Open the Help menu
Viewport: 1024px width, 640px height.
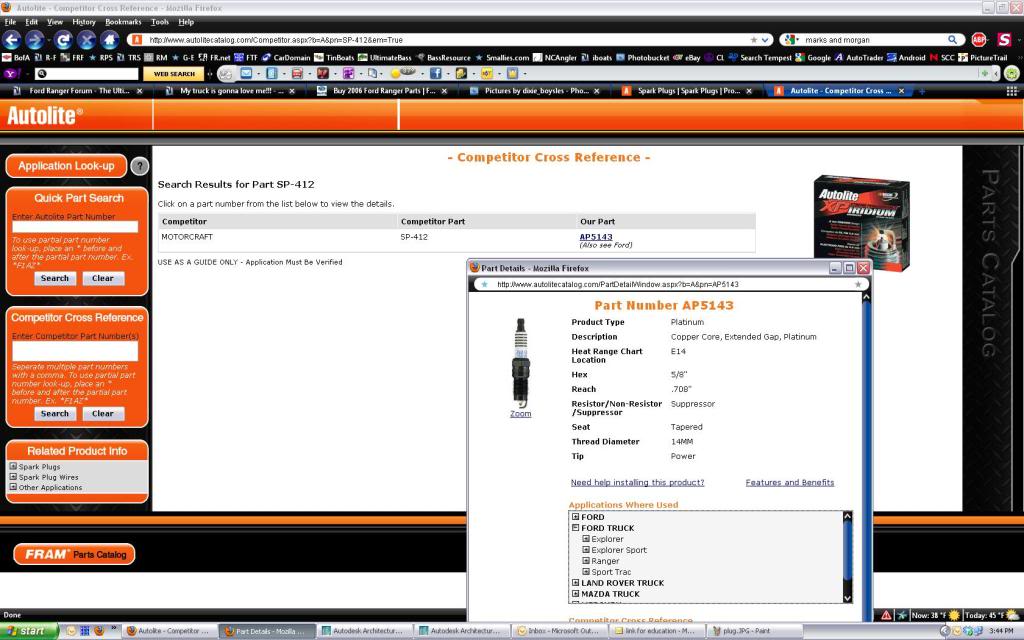[186, 22]
